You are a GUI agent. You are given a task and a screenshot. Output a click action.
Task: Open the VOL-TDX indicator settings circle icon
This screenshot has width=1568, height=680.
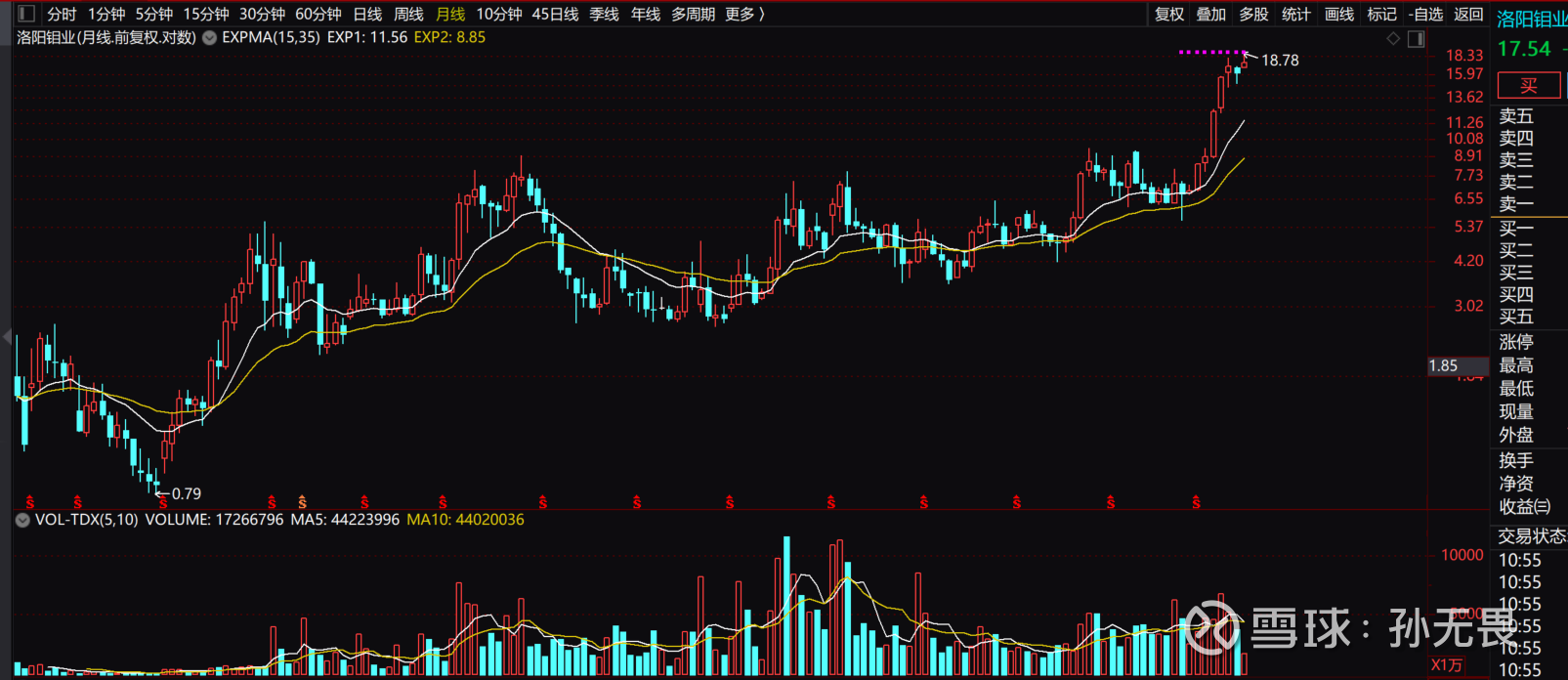(x=22, y=520)
